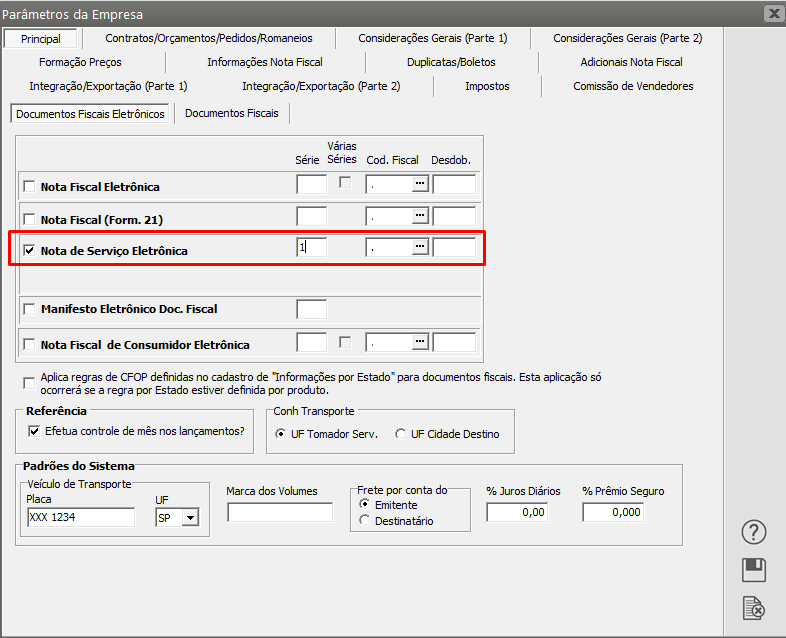Click the cancel document icon
Viewport: 786px width, 638px height.
pos(753,607)
